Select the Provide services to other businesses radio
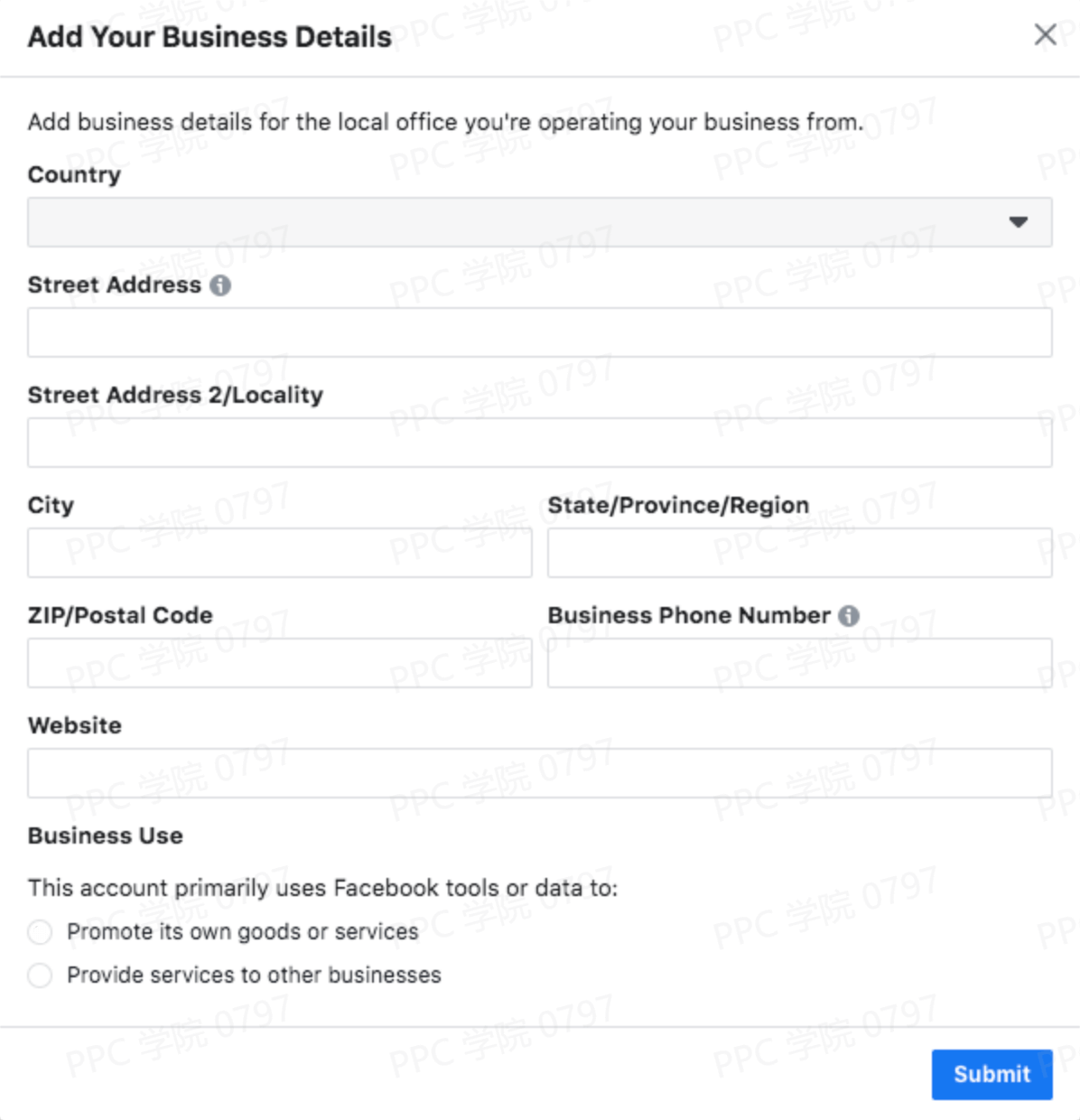The width and height of the screenshot is (1080, 1120). (x=40, y=975)
